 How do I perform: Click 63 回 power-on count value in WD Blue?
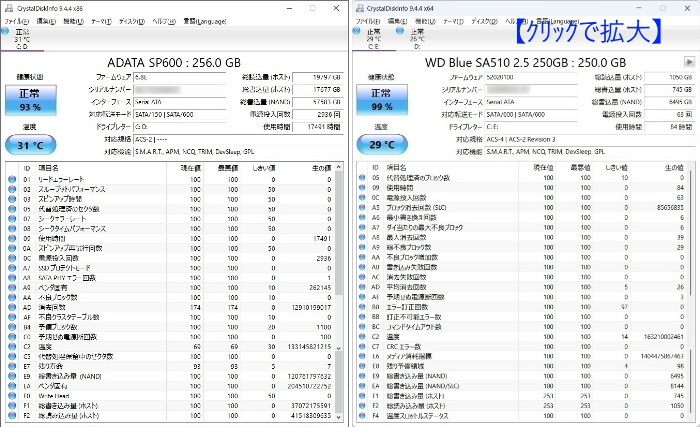(670, 114)
